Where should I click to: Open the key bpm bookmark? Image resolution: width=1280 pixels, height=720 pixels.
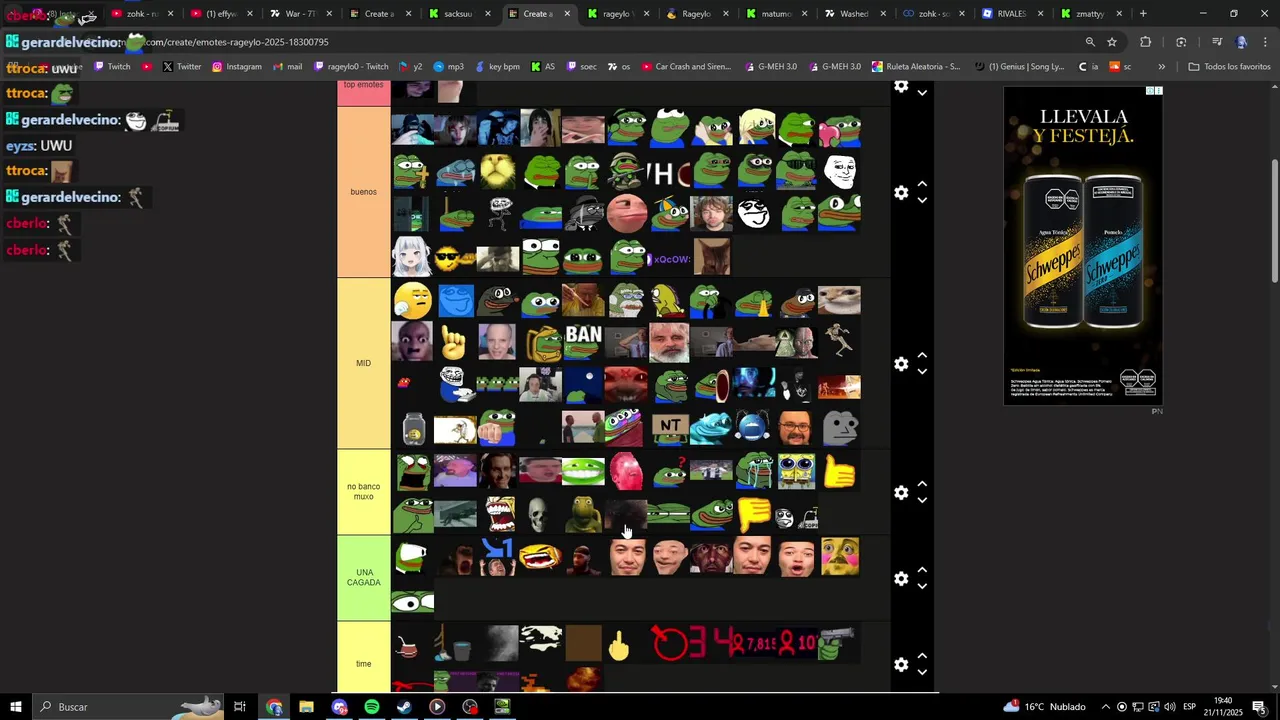pyautogui.click(x=497, y=67)
